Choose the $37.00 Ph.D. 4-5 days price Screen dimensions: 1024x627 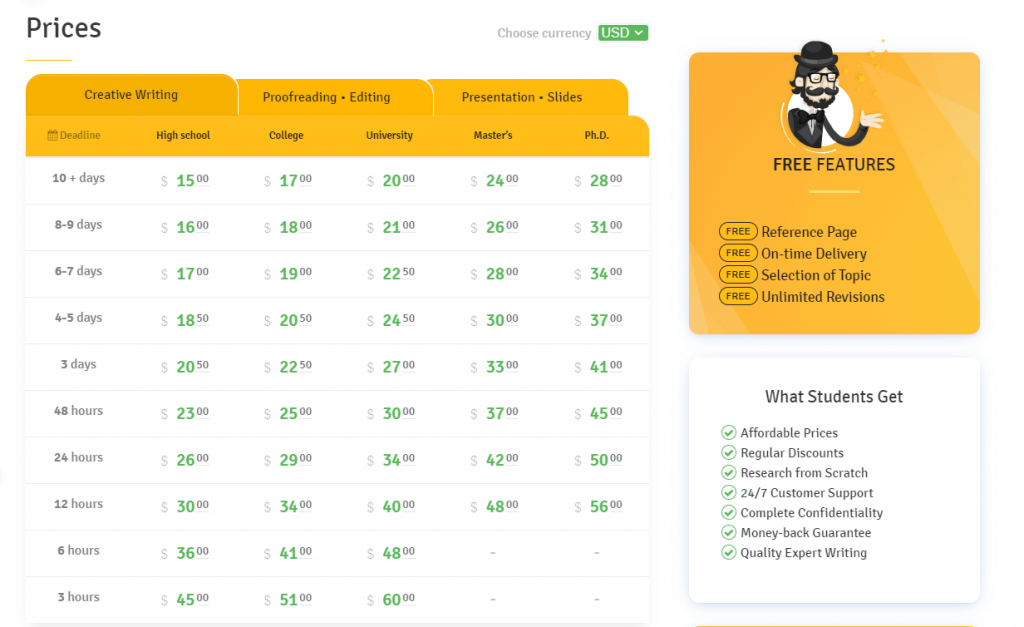598,320
